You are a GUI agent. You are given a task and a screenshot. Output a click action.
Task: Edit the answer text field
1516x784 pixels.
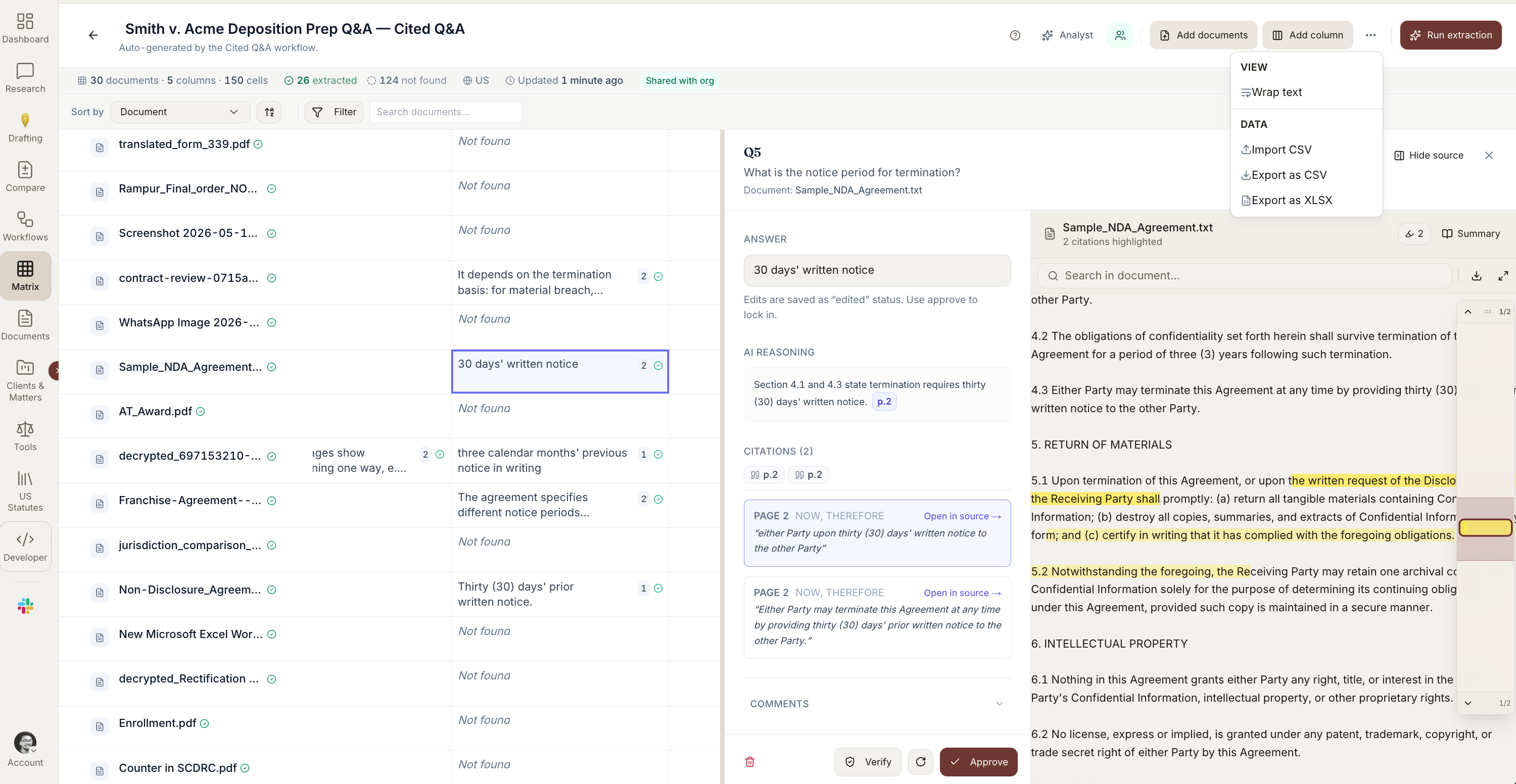click(x=877, y=270)
